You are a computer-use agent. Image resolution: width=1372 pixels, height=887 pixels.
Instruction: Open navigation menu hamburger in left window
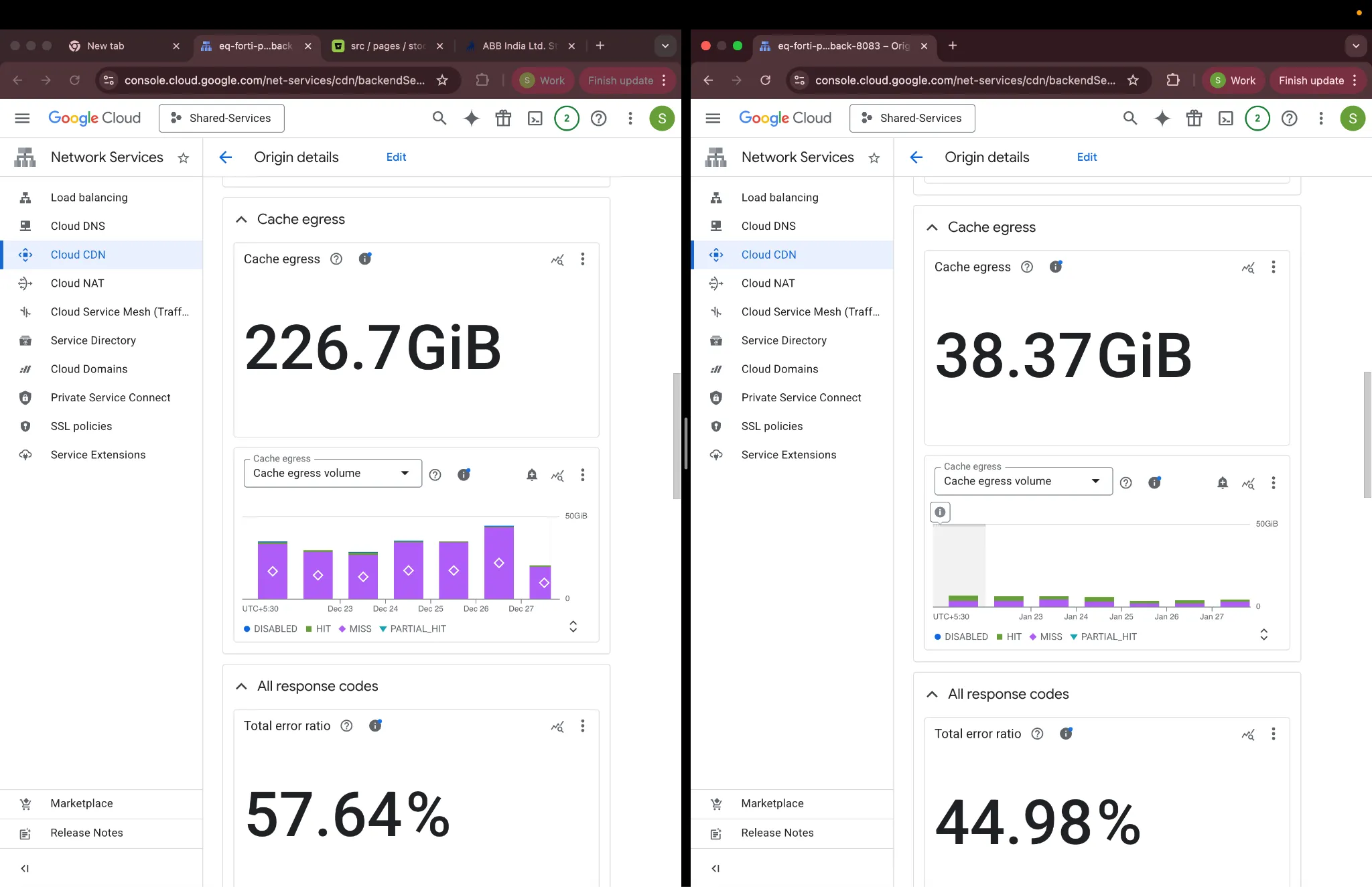pos(22,119)
